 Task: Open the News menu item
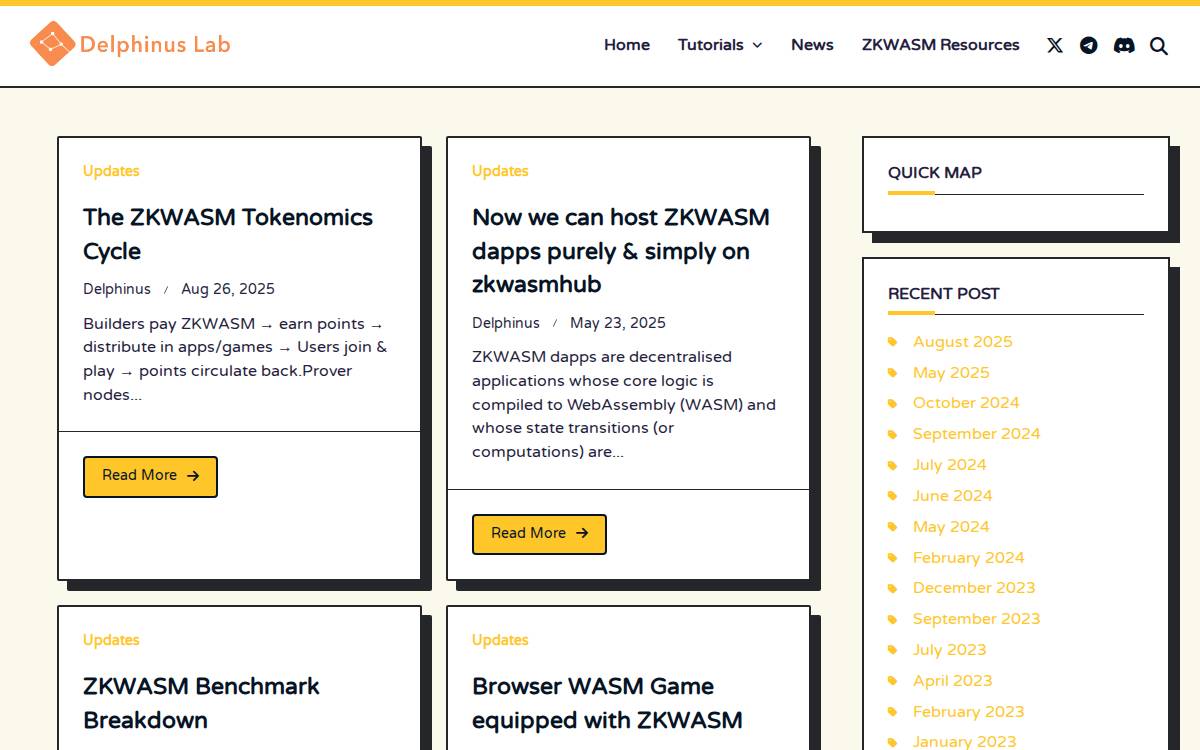(812, 45)
